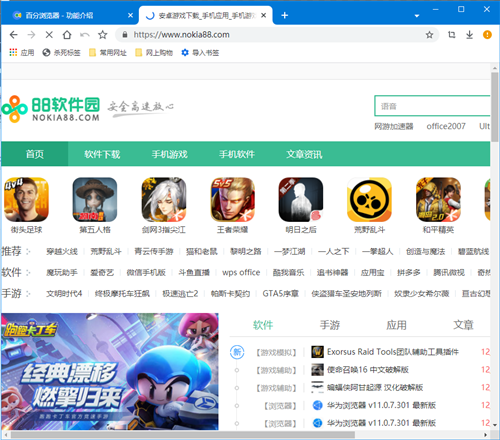The image size is (500, 440).
Task: Click the address bar URL field
Action: (277, 35)
